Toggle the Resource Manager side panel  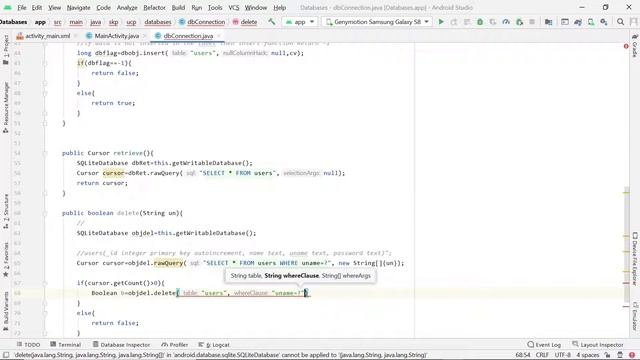pos(6,107)
